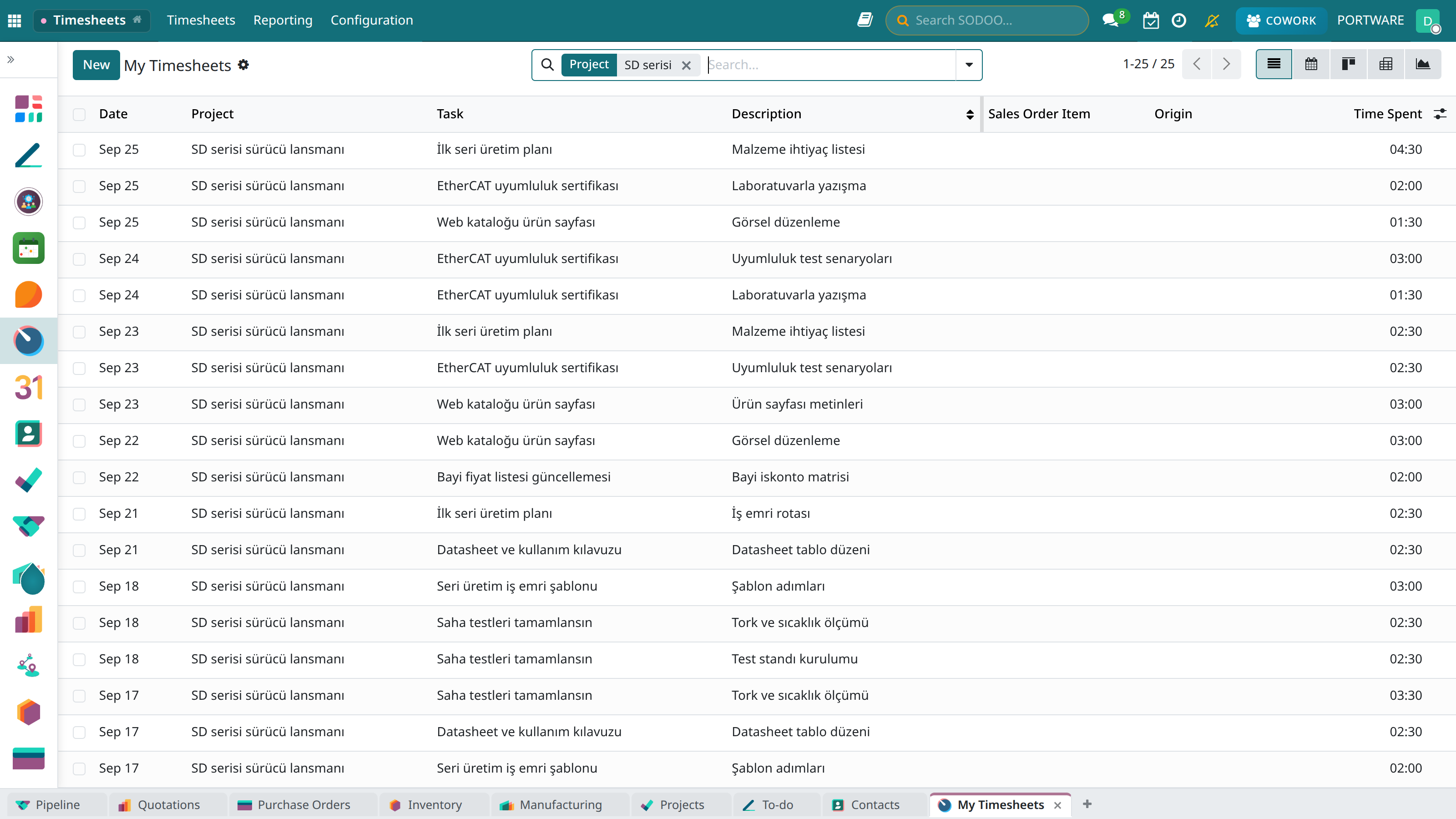Go to next page of records
Screen dimensions: 1456x819
coord(1226,64)
